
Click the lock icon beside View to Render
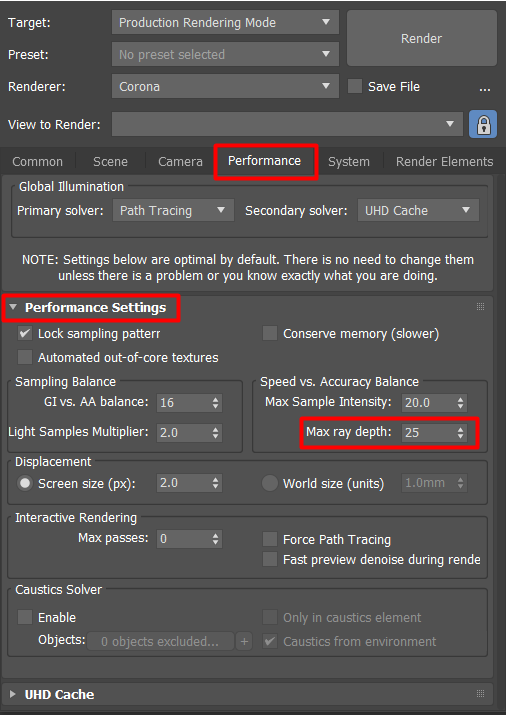tap(483, 124)
